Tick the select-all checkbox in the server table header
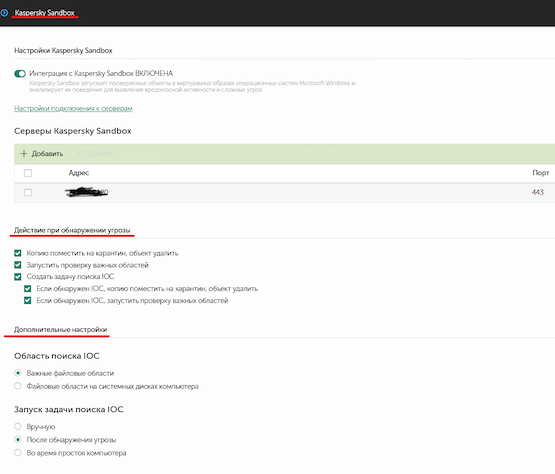The width and height of the screenshot is (555, 474). [x=28, y=173]
